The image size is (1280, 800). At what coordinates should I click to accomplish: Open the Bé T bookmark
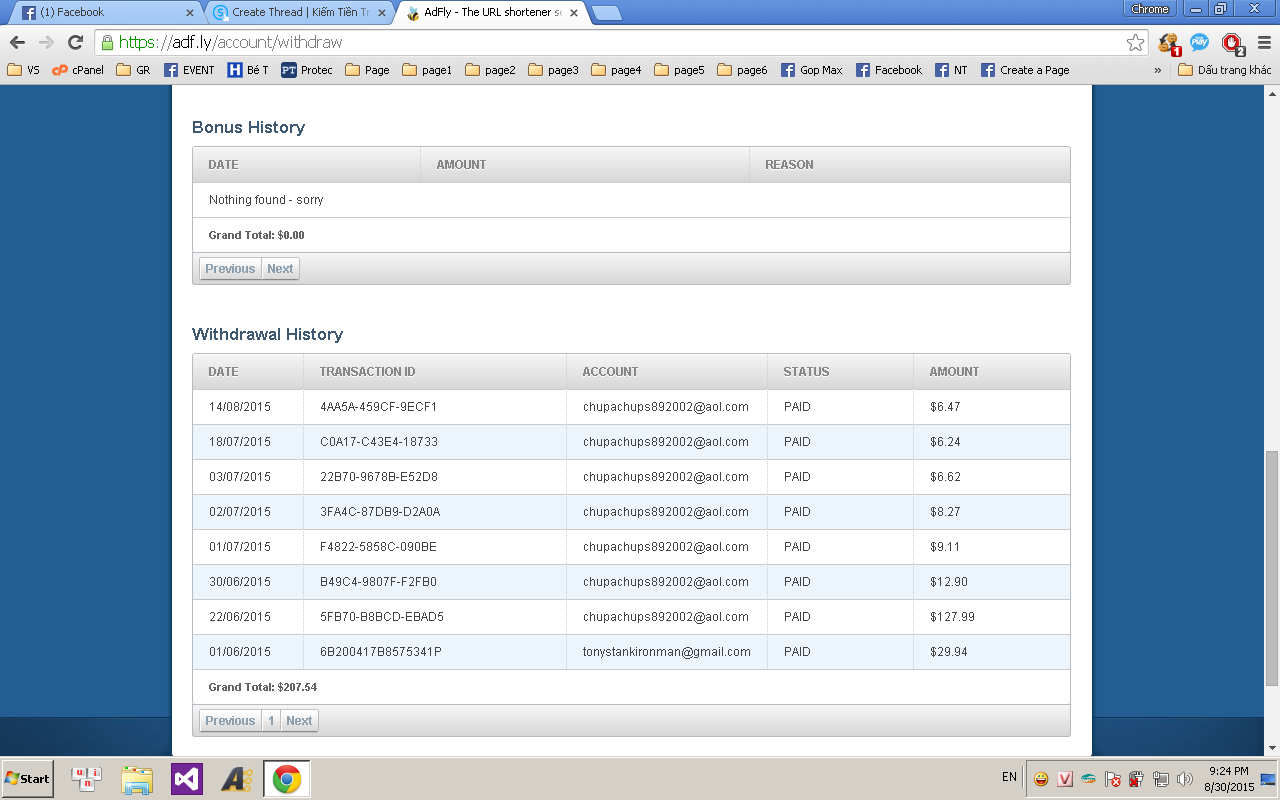(248, 70)
